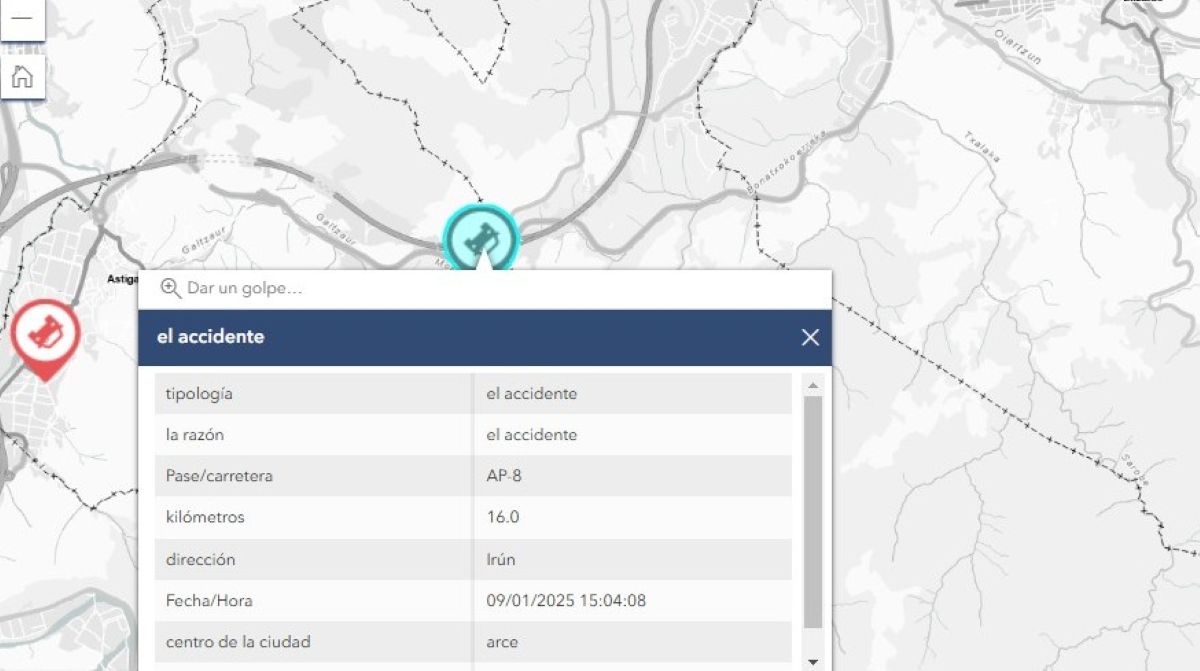Click the 'Irún' direction value
Screen dimensions: 1200x671
pyautogui.click(x=501, y=559)
